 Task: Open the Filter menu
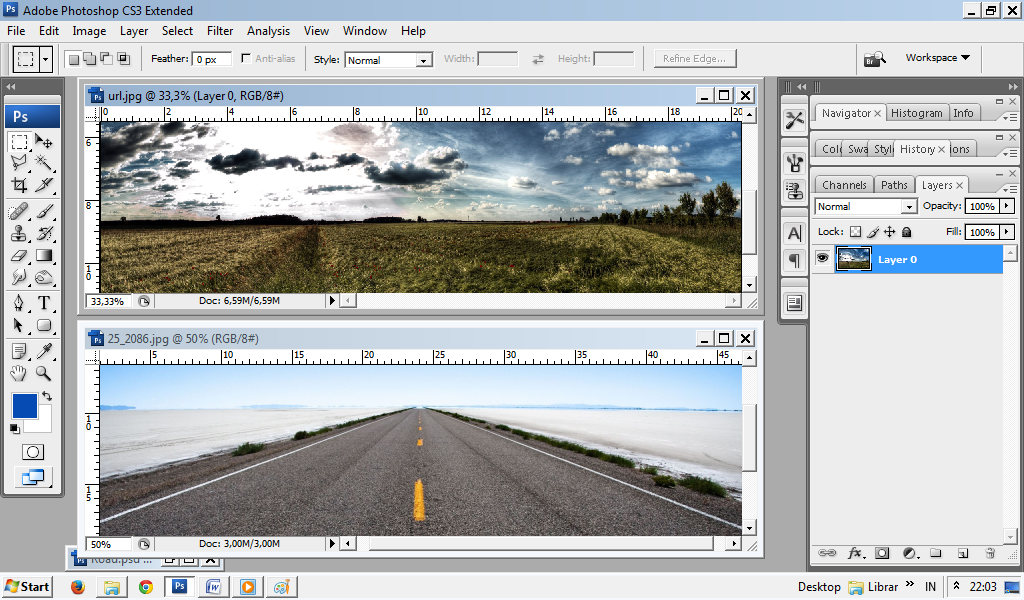tap(220, 31)
